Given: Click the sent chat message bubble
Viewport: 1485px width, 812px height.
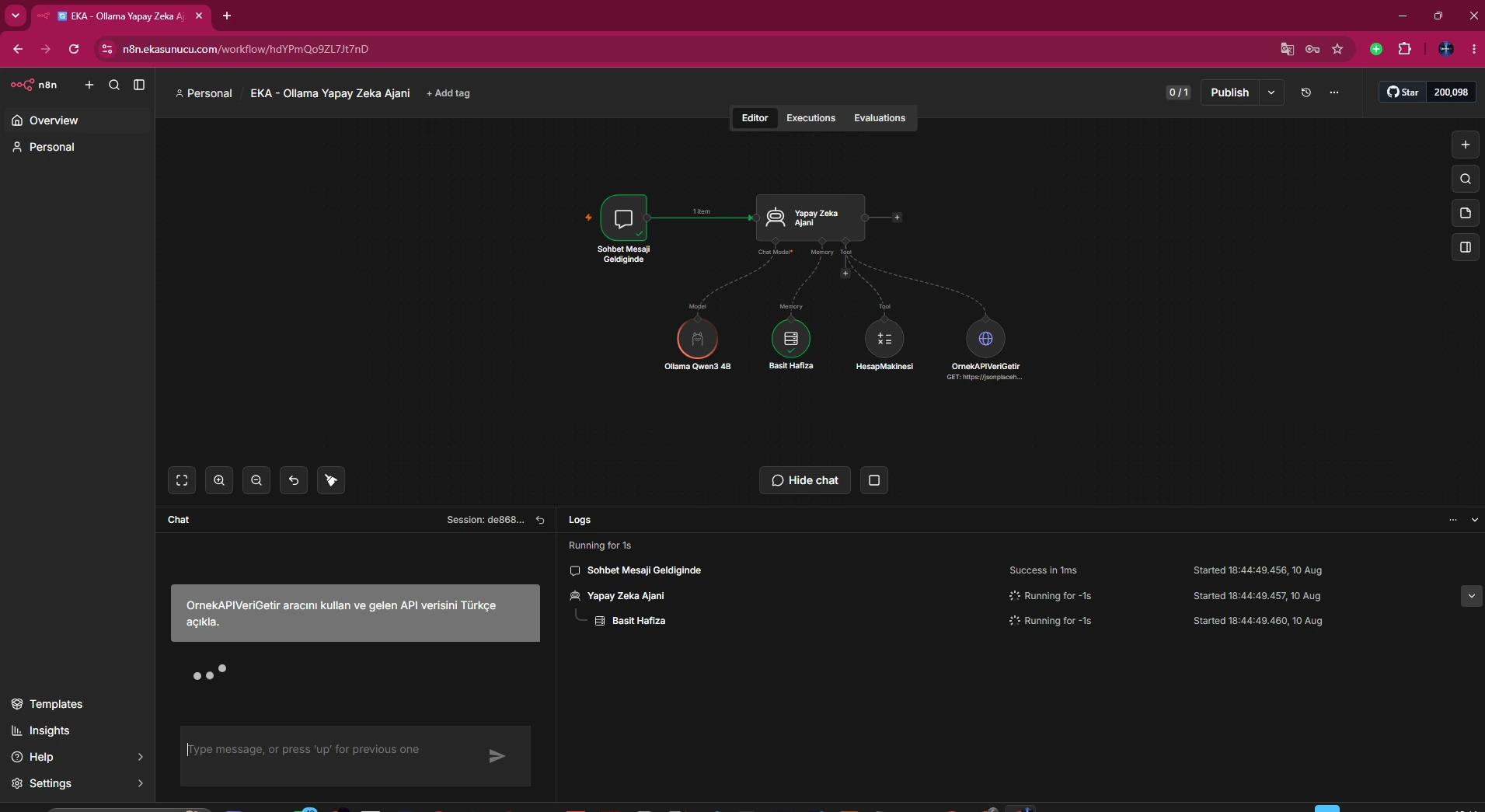Looking at the screenshot, I should pos(355,613).
